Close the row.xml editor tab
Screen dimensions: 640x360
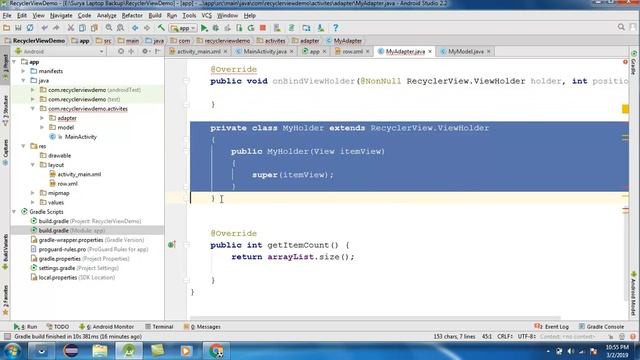367,51
